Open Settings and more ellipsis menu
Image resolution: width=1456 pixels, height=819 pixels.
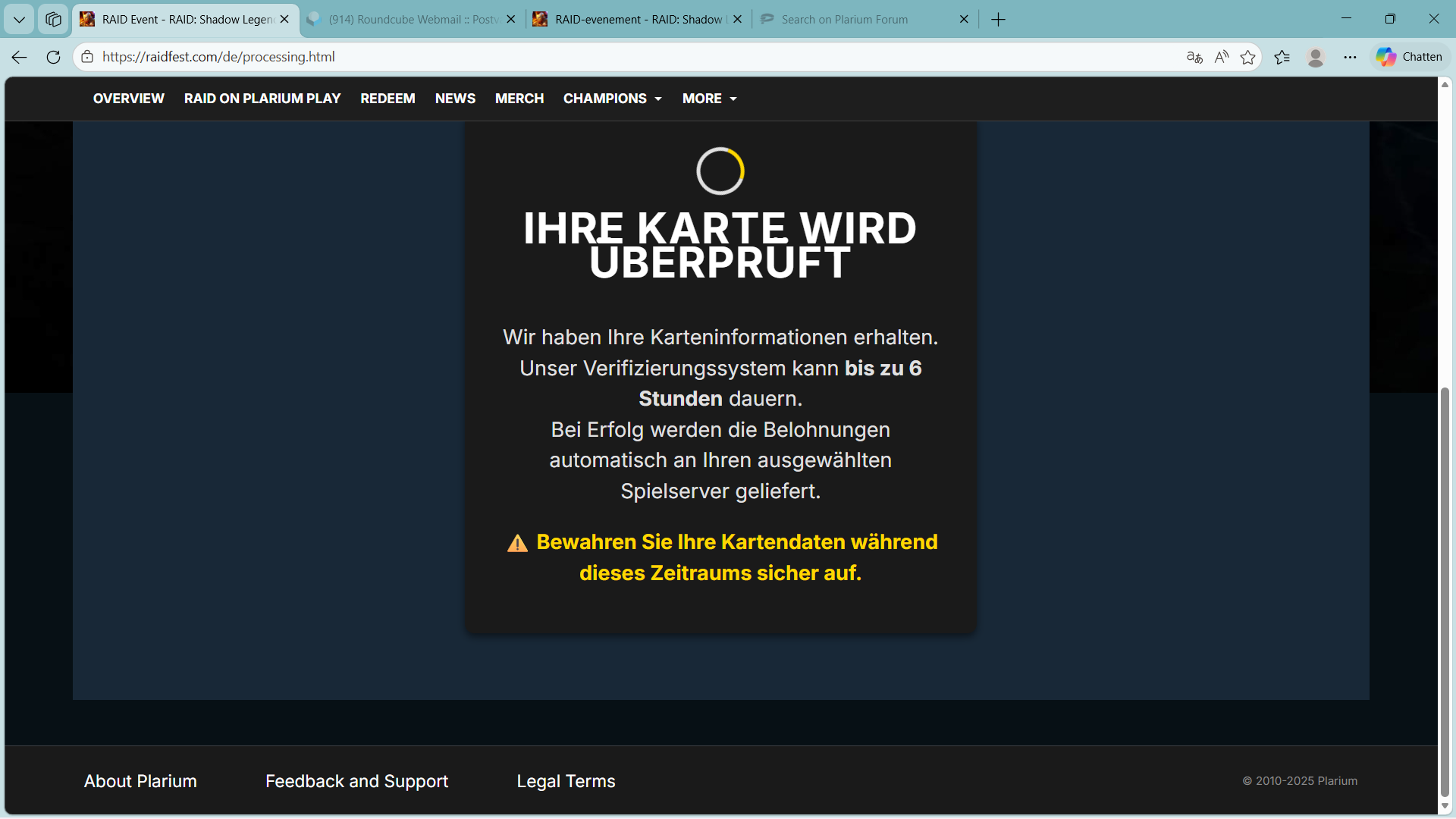point(1350,57)
